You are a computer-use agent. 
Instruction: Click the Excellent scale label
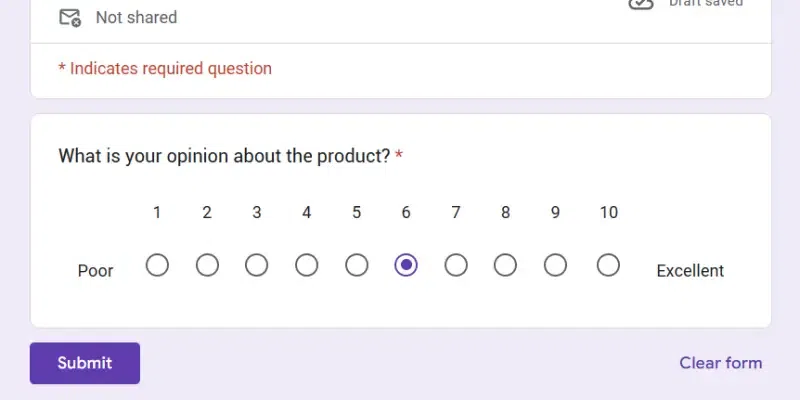[x=690, y=271]
